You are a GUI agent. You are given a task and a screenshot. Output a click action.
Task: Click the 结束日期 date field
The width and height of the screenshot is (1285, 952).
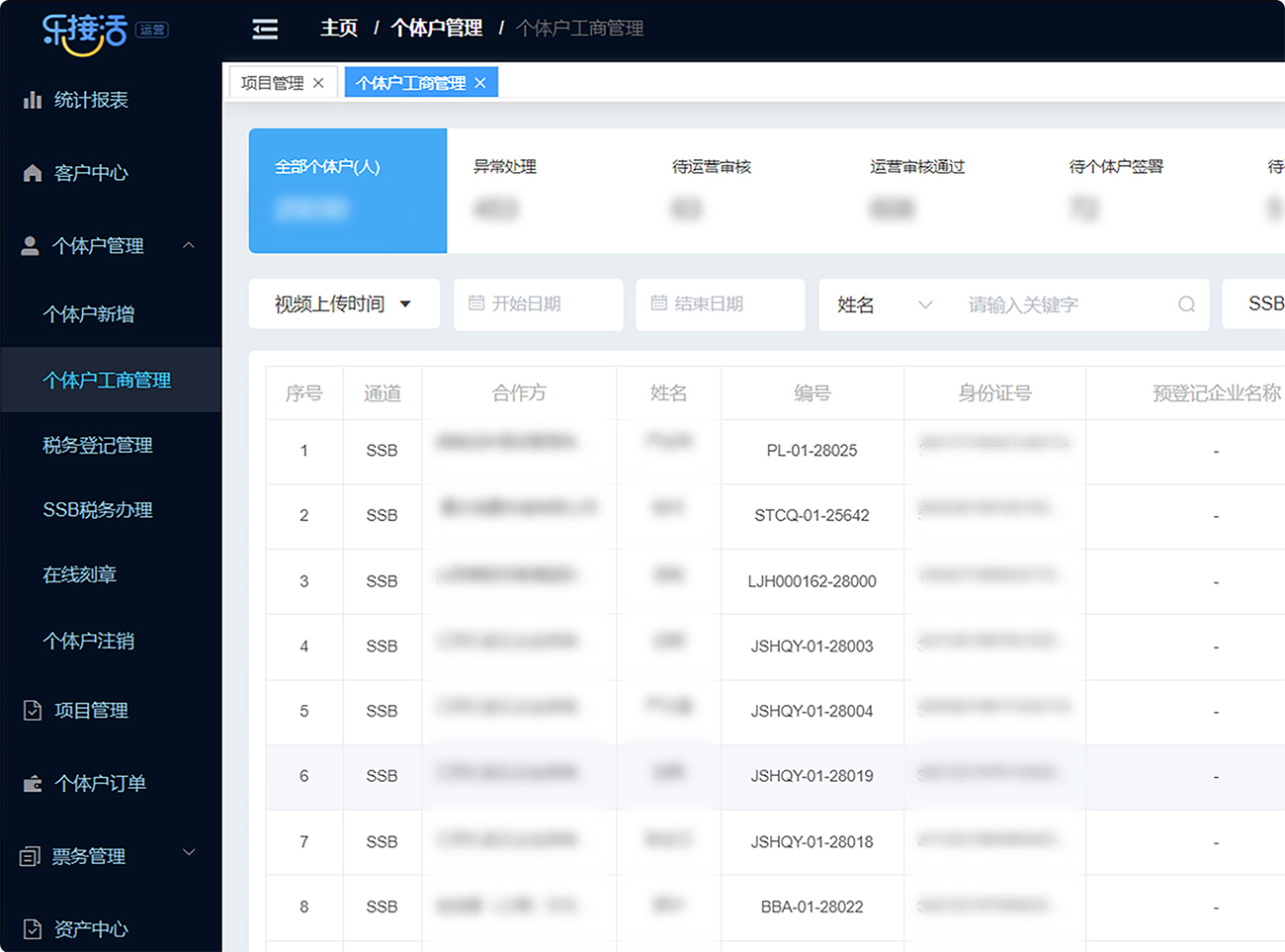click(x=720, y=304)
